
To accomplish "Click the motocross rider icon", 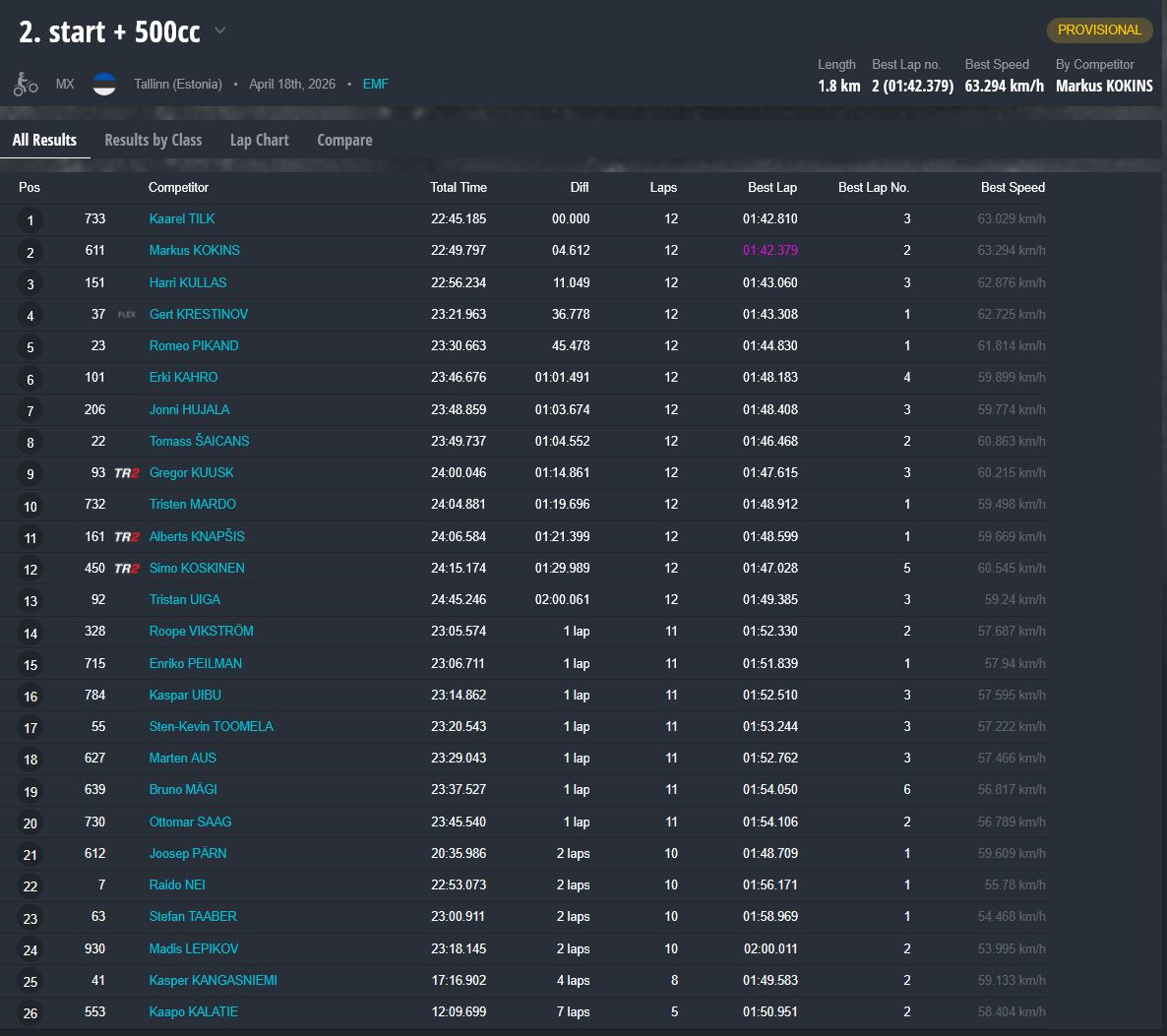I will coord(26,84).
